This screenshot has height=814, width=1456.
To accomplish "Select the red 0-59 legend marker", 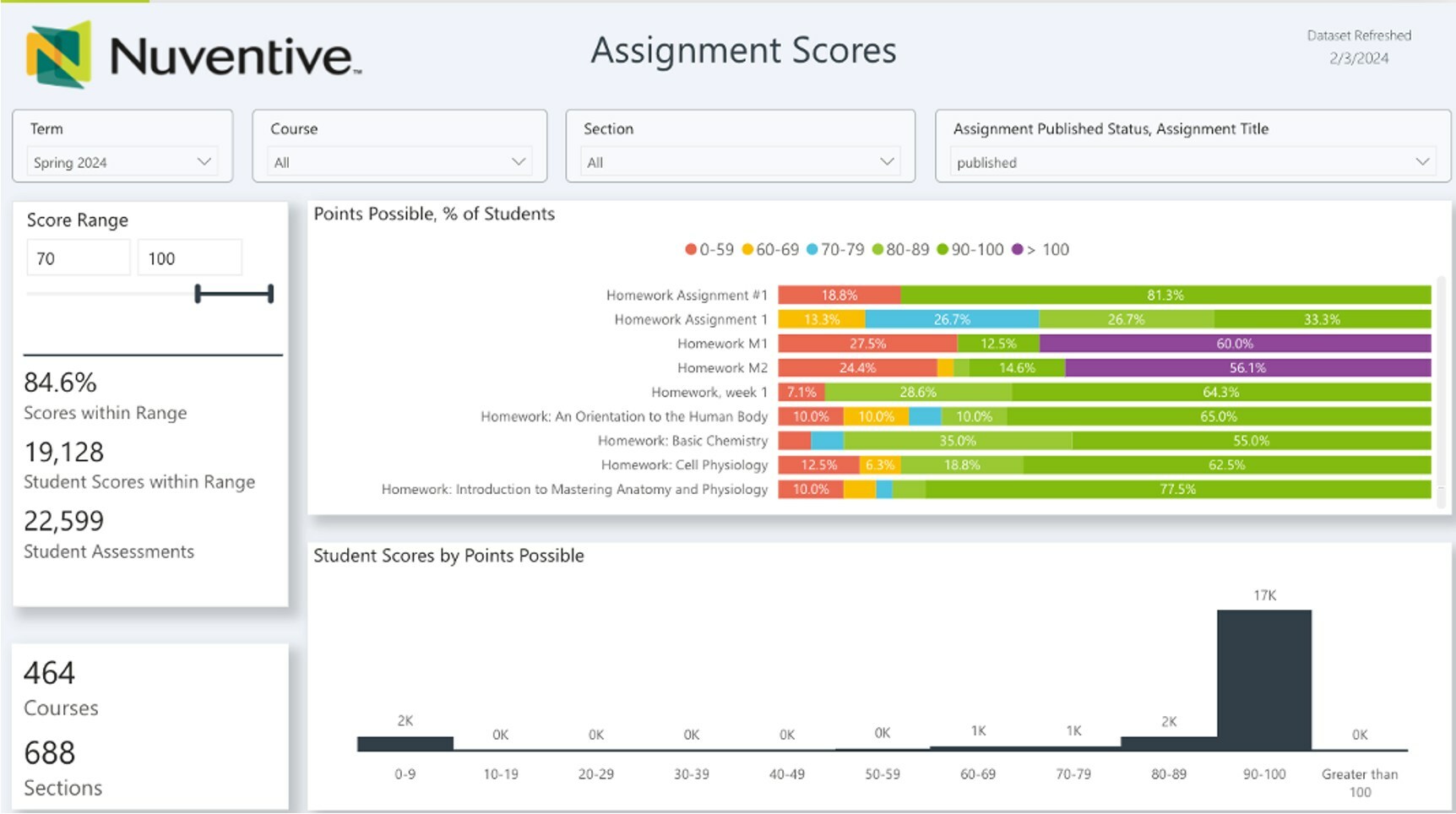I will (x=691, y=250).
